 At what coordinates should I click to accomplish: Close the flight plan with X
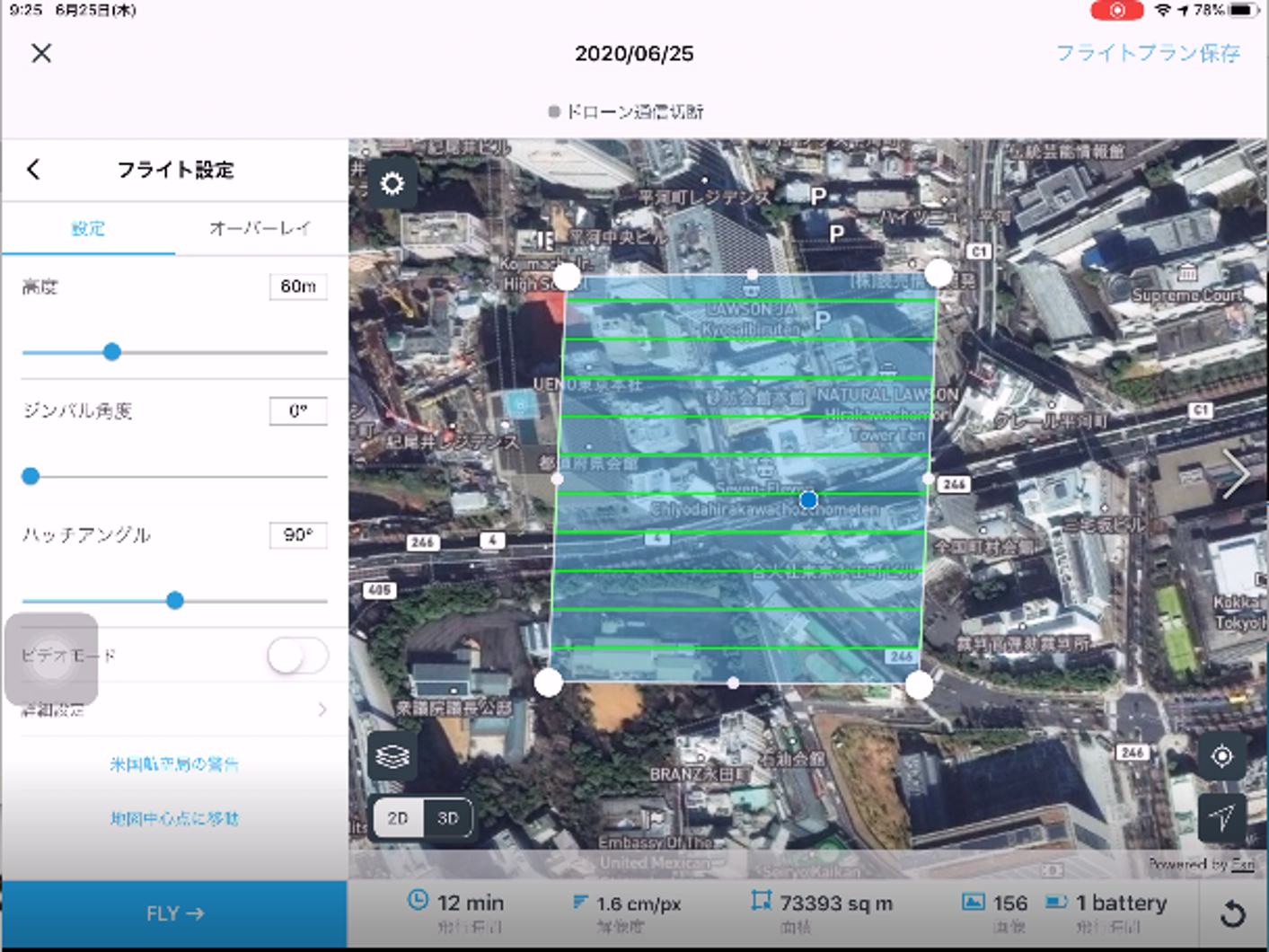pos(41,54)
